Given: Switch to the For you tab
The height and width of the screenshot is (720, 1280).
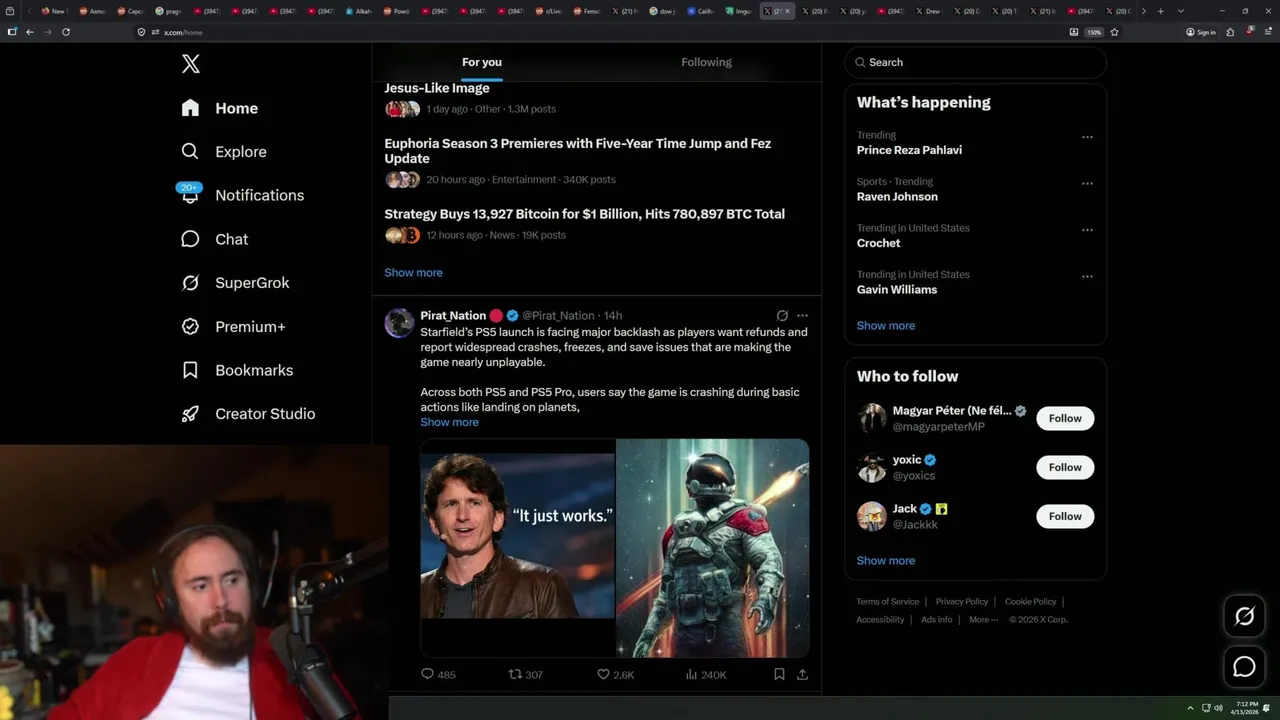Looking at the screenshot, I should point(482,62).
